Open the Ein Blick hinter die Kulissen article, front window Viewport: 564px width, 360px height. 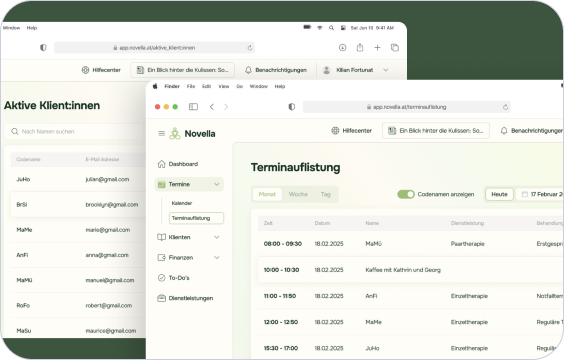coord(436,131)
